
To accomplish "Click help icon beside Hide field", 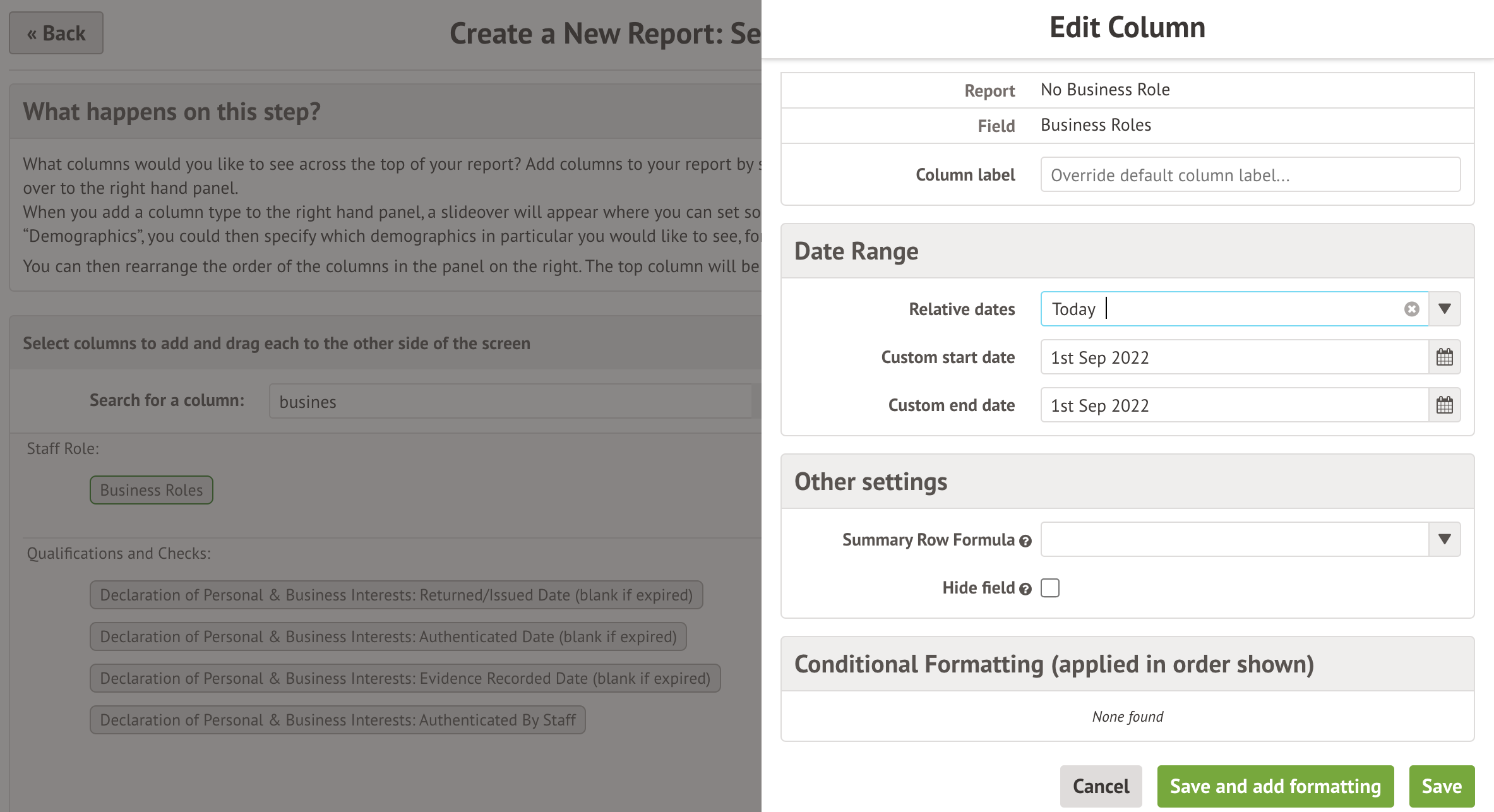I will coord(1025,589).
